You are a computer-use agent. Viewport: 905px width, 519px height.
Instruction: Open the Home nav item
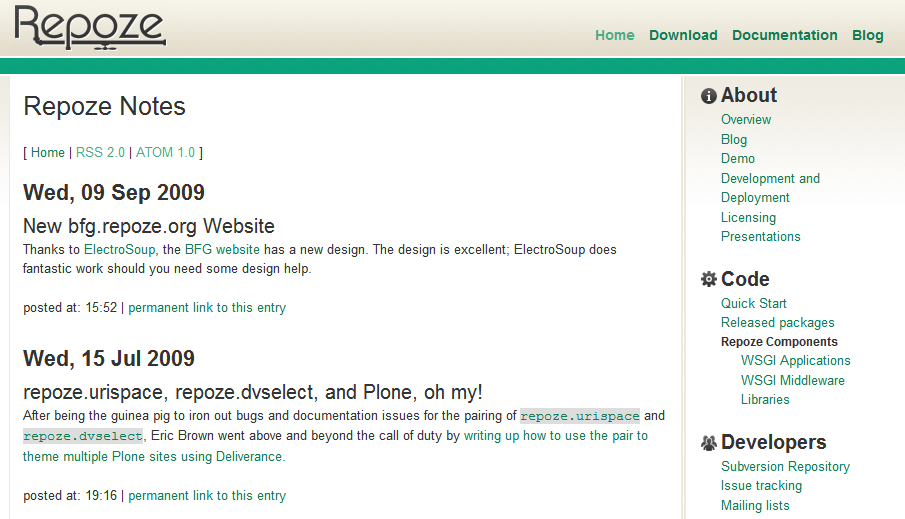coord(615,35)
